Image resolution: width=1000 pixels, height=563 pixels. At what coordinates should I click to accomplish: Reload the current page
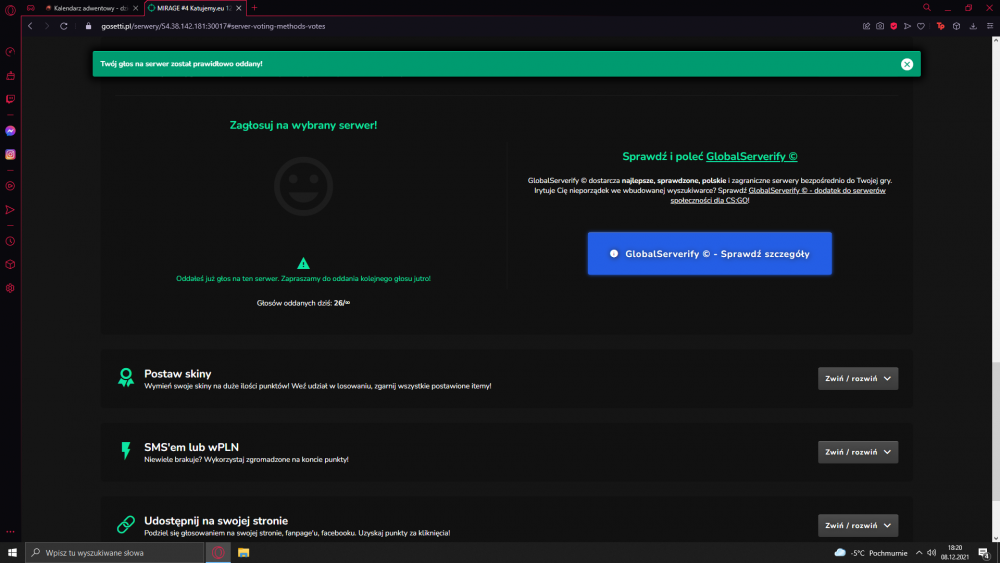click(x=64, y=26)
